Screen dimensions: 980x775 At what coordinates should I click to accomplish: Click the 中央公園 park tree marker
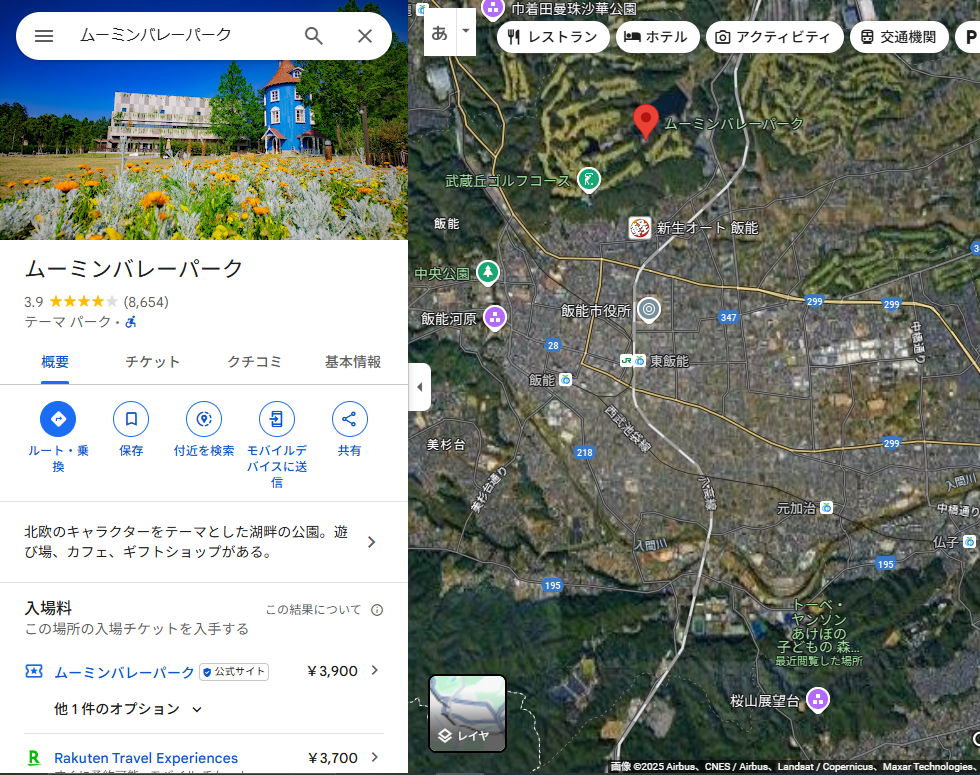tap(488, 272)
